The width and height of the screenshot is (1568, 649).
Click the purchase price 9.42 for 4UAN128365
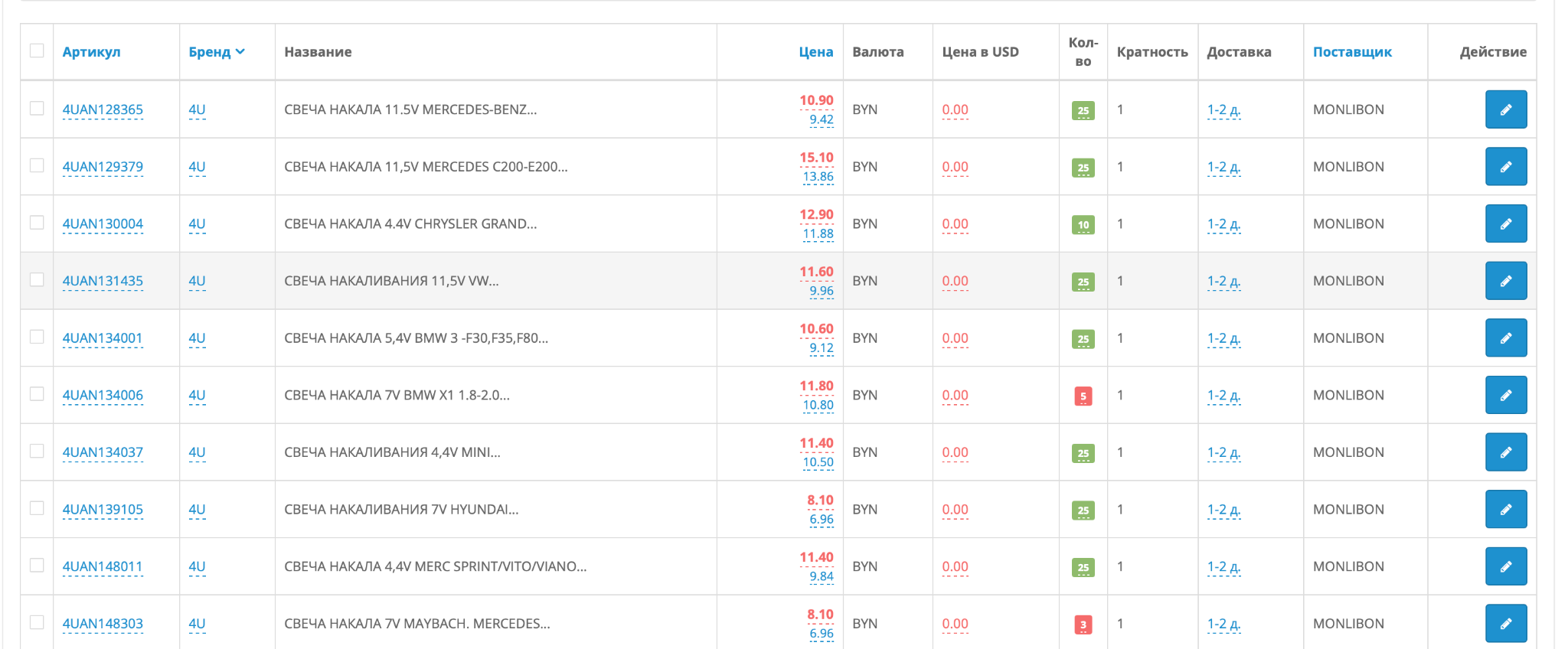(822, 119)
